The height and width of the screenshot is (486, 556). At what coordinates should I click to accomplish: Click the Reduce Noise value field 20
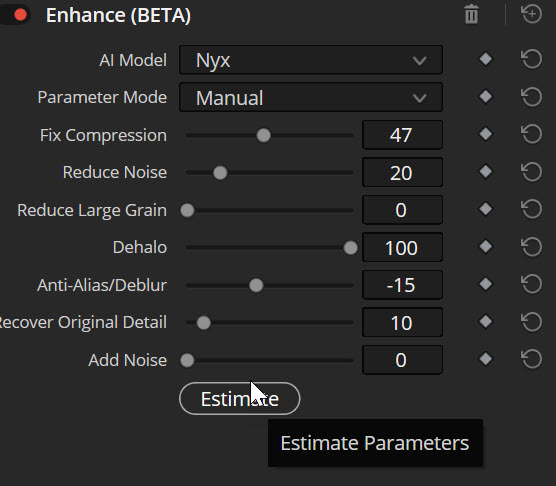pos(402,173)
